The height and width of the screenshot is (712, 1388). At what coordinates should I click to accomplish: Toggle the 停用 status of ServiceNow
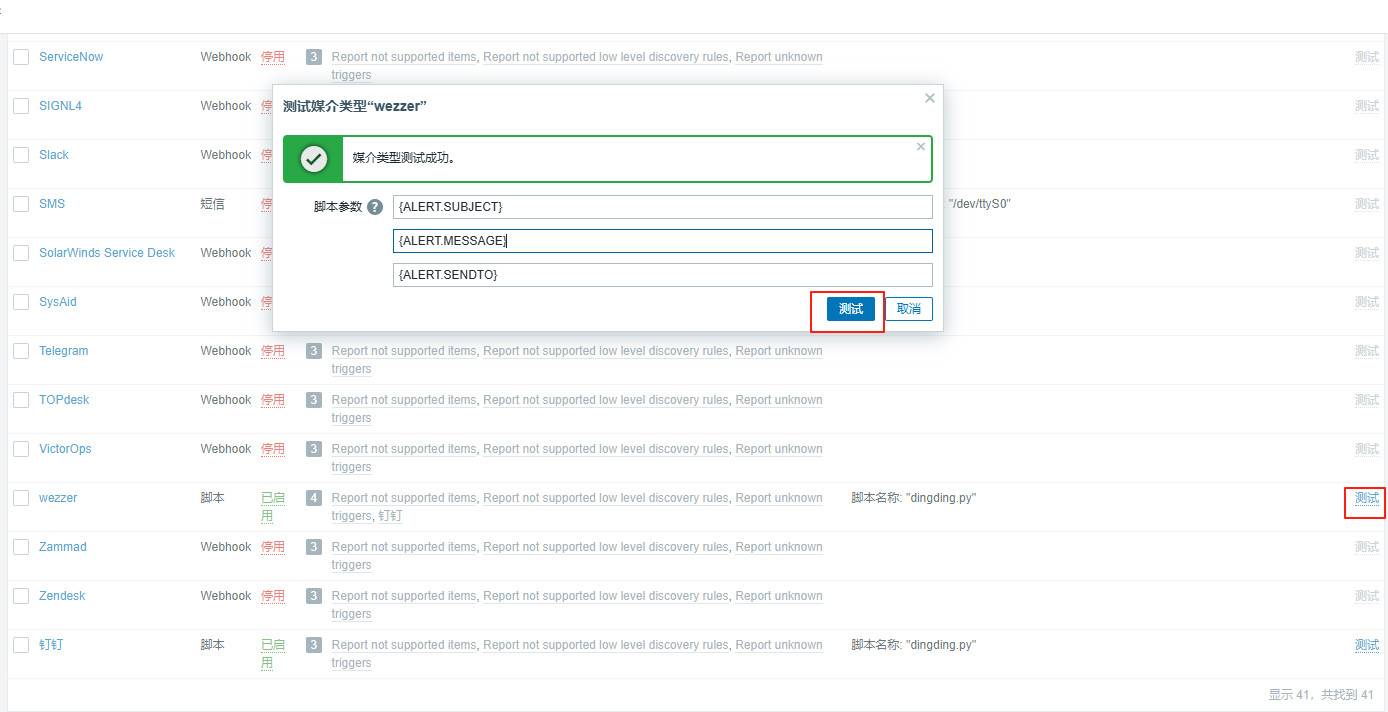tap(273, 57)
